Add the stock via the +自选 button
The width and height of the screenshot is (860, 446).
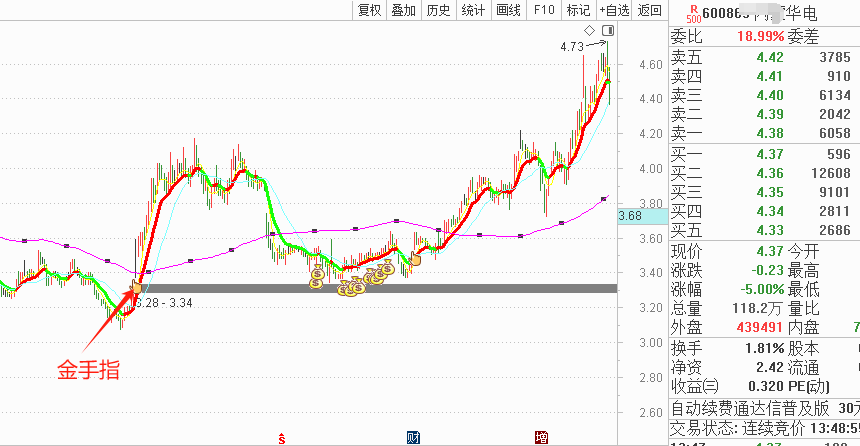614,10
